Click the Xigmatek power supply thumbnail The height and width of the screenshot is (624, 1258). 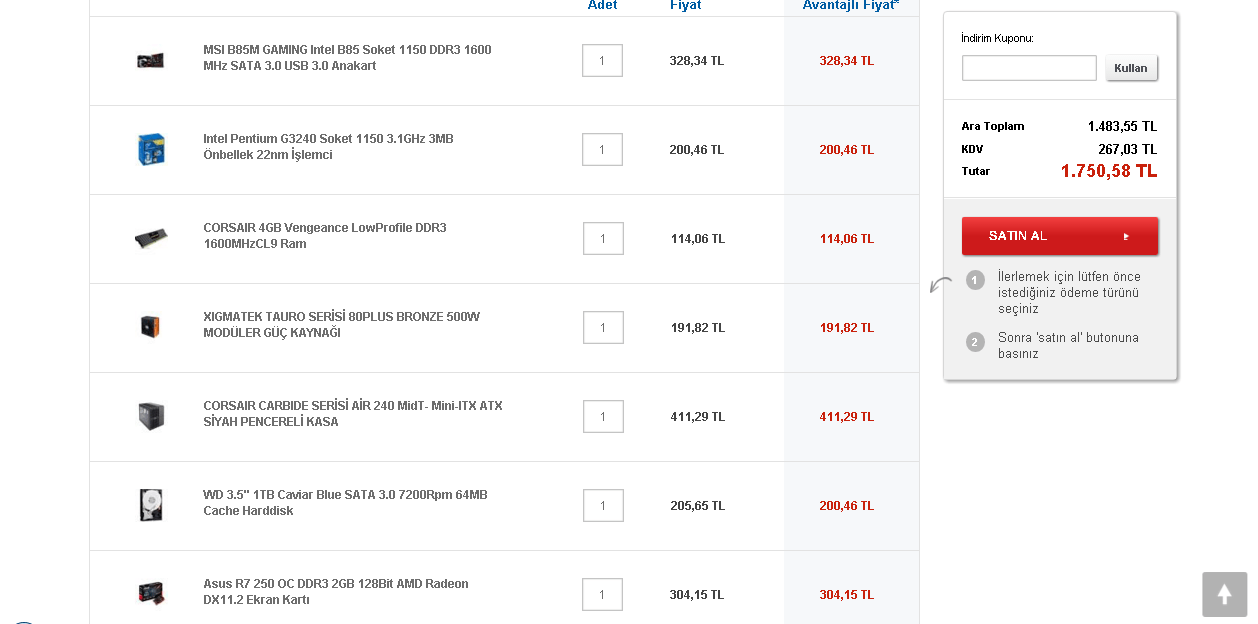[151, 326]
